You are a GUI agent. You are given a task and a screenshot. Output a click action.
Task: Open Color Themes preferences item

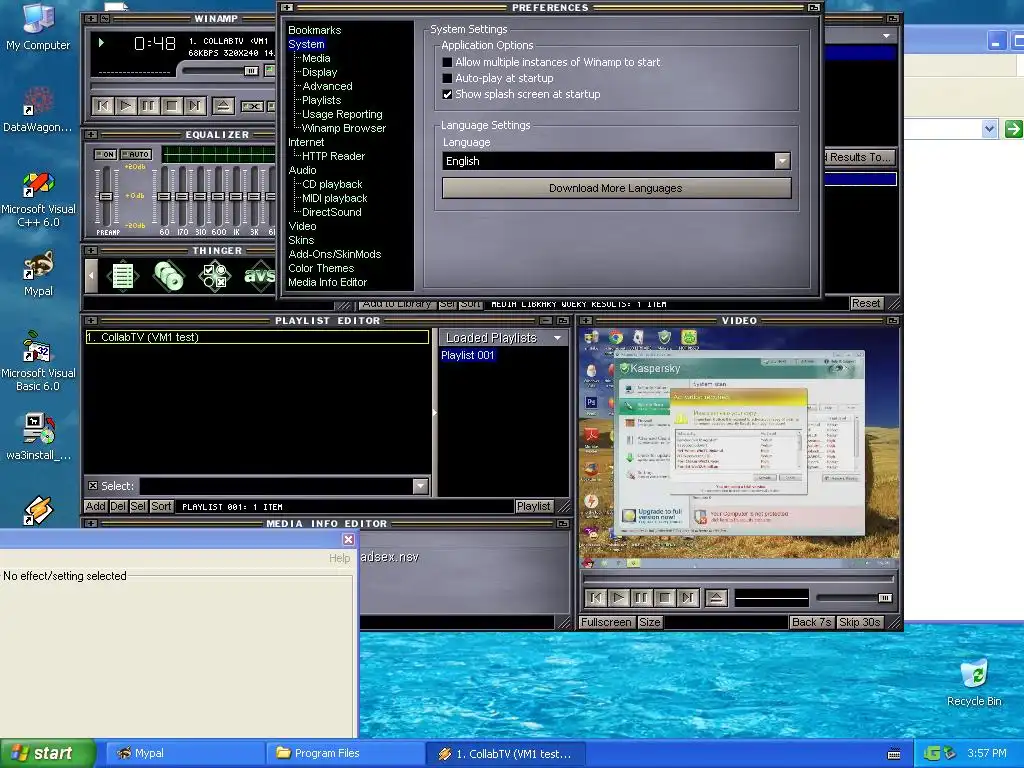[321, 268]
